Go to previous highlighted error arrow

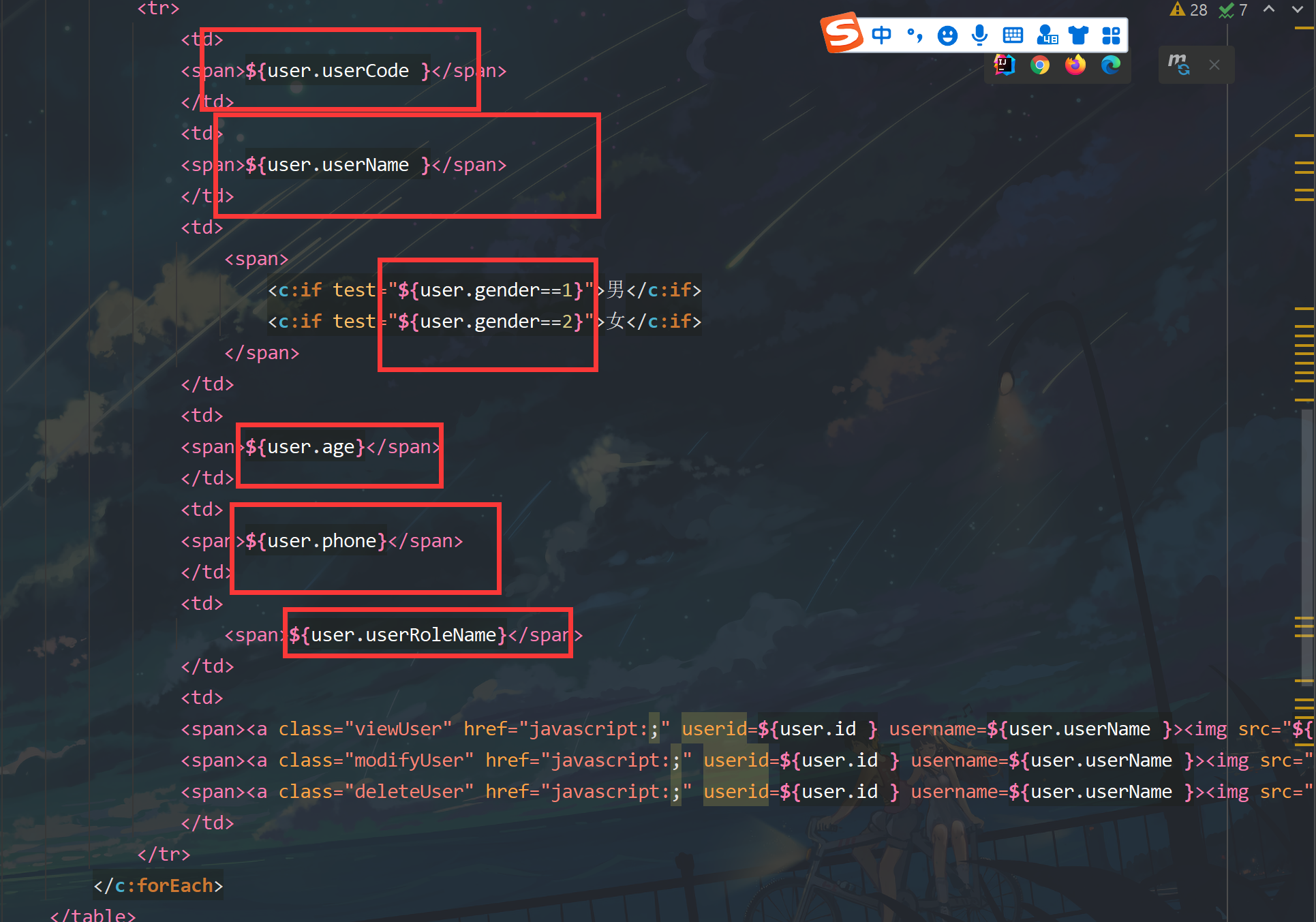click(x=1268, y=10)
